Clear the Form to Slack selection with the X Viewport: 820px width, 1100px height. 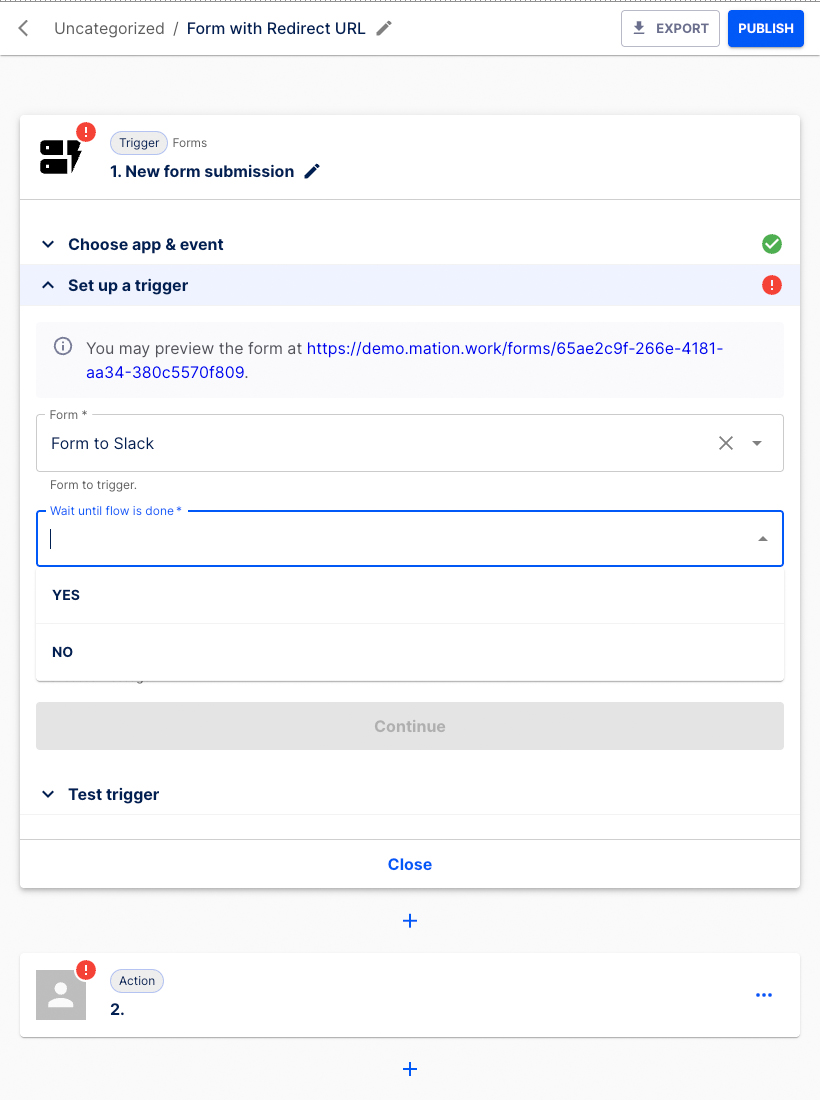[x=726, y=442]
